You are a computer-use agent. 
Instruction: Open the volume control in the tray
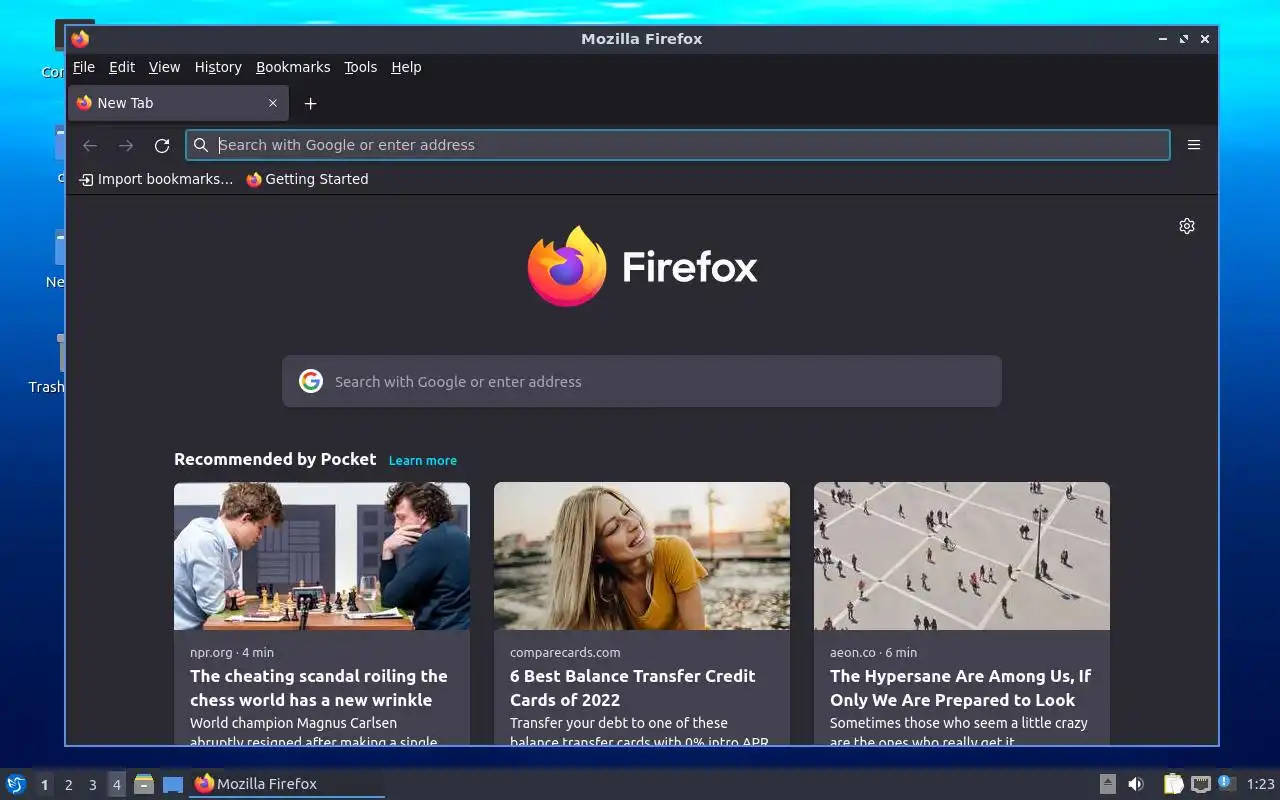tap(1136, 784)
